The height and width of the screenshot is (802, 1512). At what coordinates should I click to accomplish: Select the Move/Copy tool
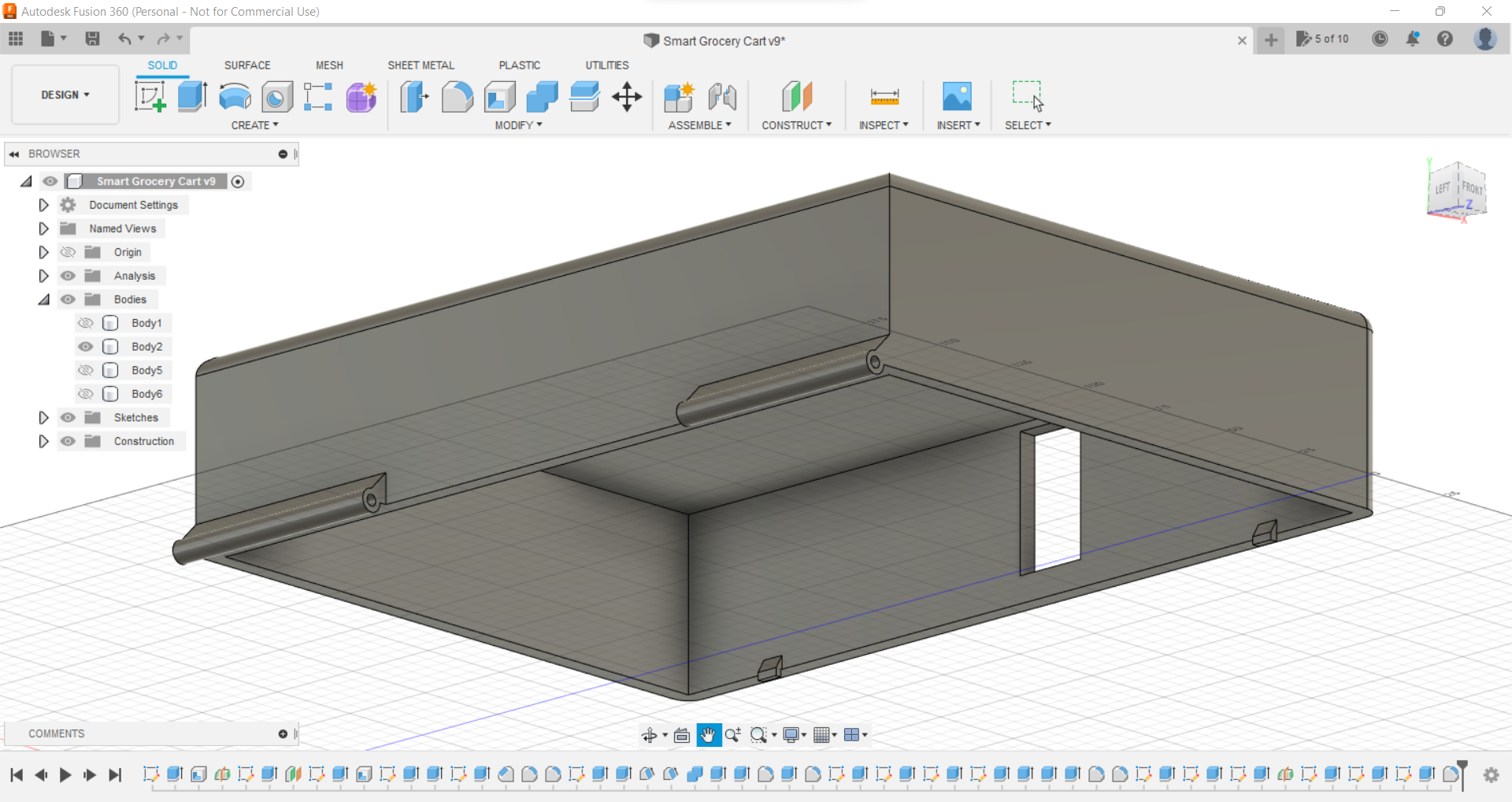point(627,97)
